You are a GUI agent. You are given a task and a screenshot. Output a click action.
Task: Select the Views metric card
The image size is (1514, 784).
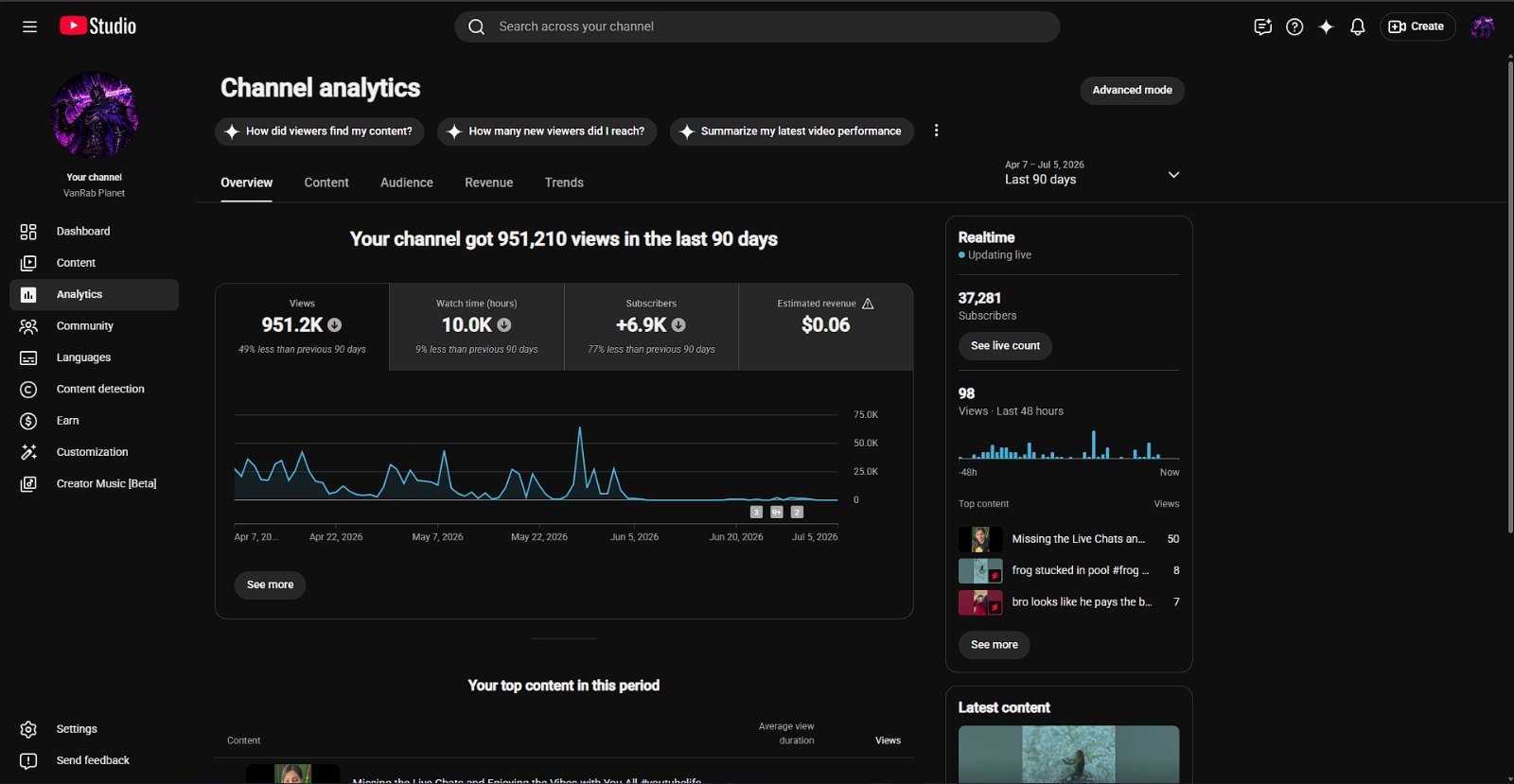coord(302,327)
